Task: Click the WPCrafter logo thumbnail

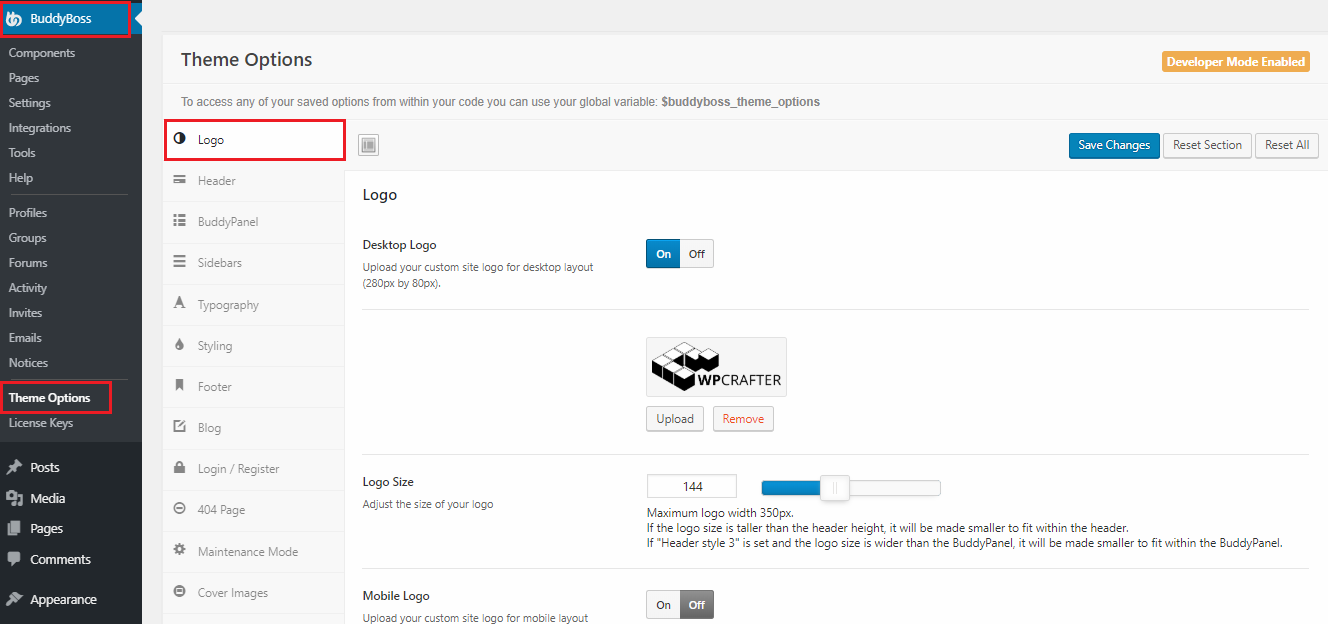Action: pyautogui.click(x=716, y=367)
